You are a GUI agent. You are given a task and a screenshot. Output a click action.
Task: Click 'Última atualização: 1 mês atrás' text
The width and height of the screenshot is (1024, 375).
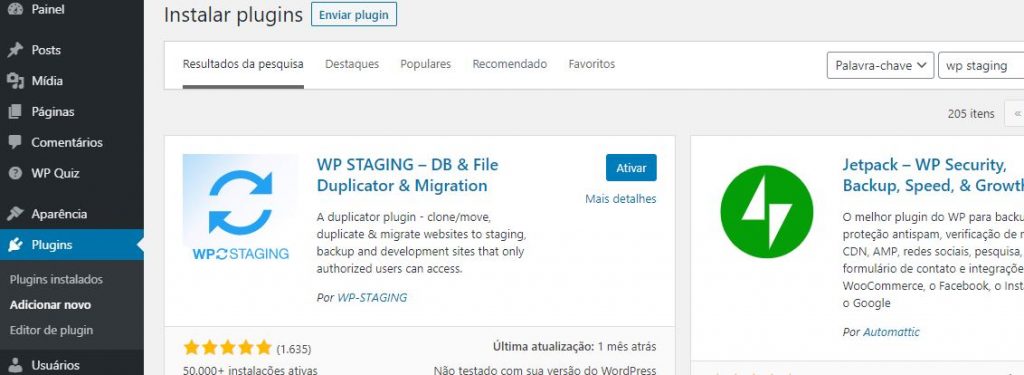coord(575,346)
